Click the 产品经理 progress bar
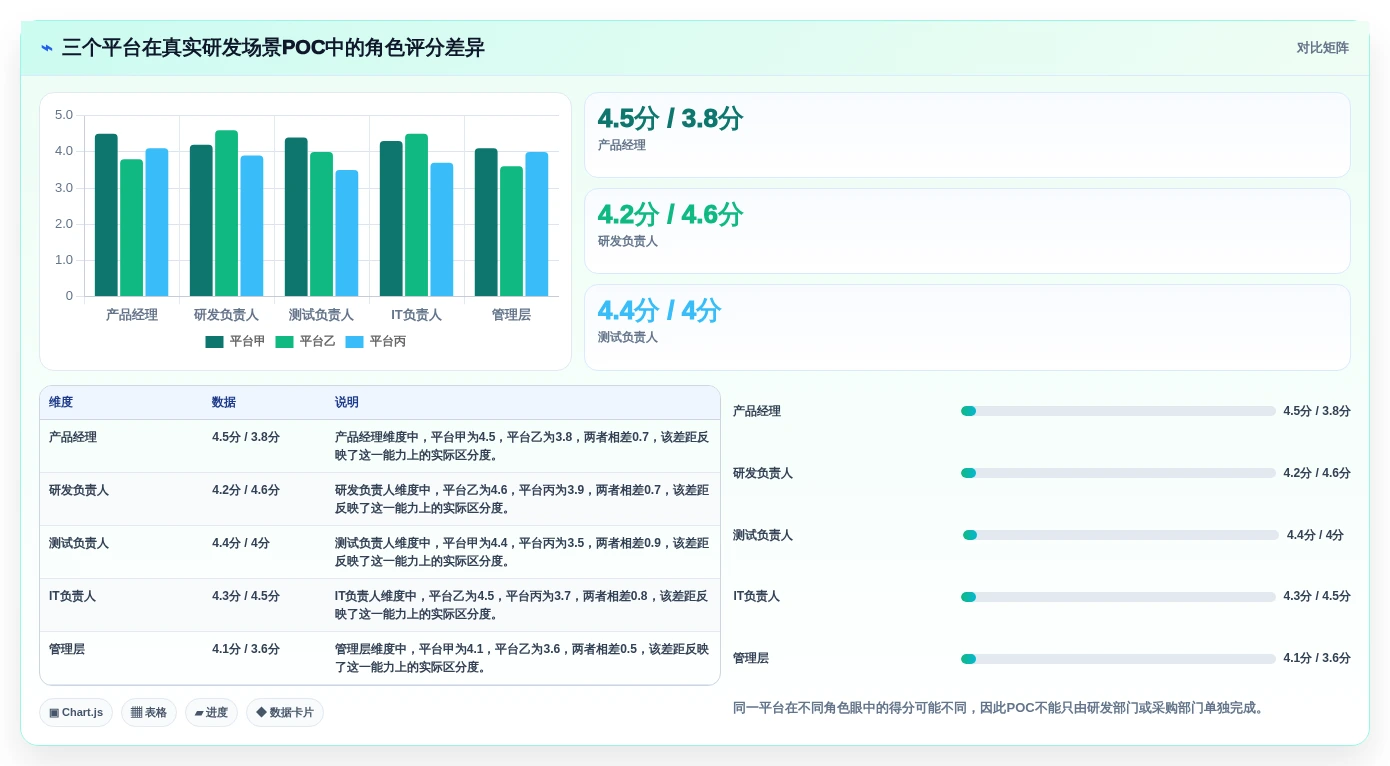Image resolution: width=1390 pixels, height=766 pixels. [x=1118, y=411]
